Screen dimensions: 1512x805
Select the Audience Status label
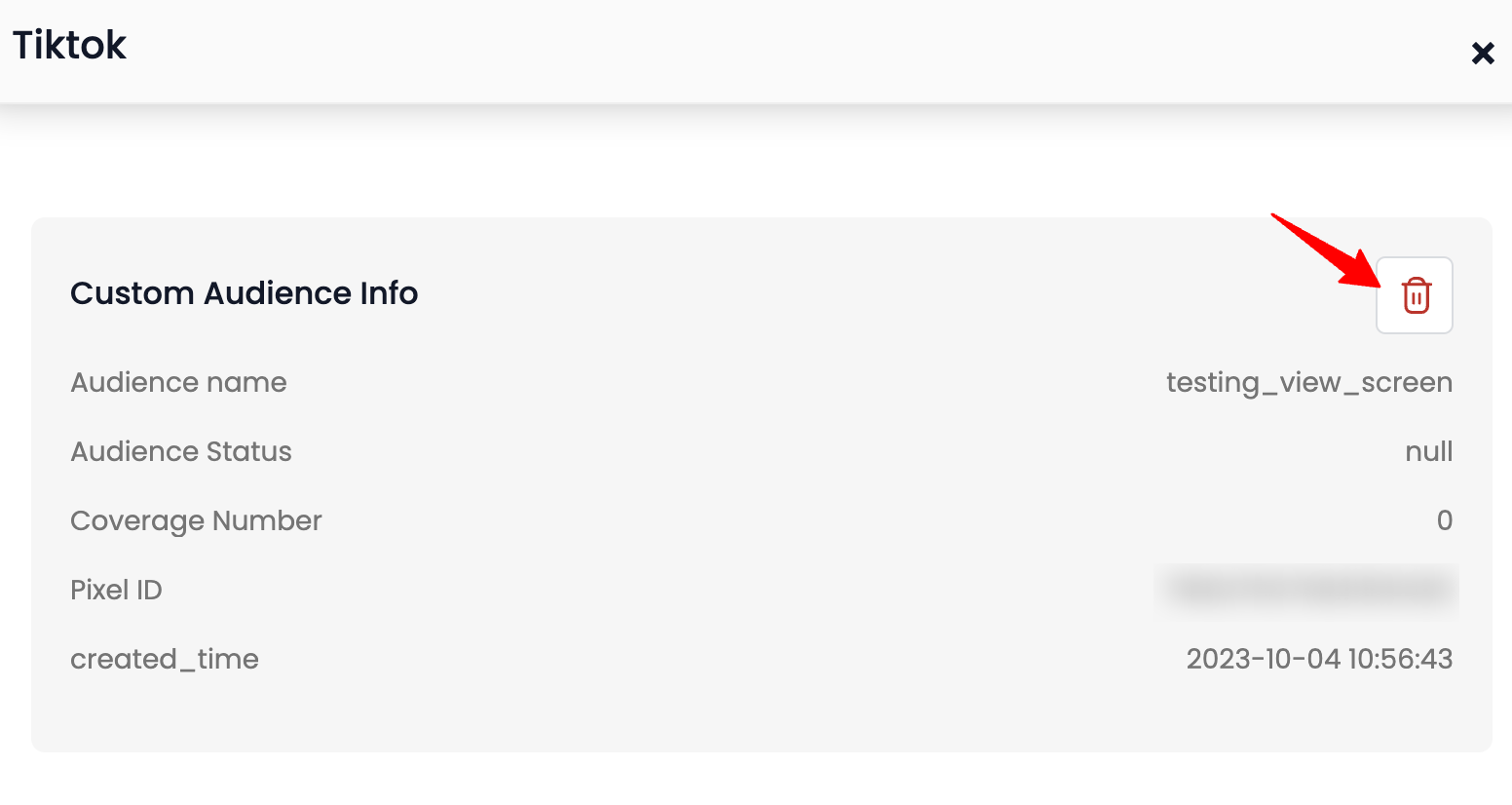[181, 451]
